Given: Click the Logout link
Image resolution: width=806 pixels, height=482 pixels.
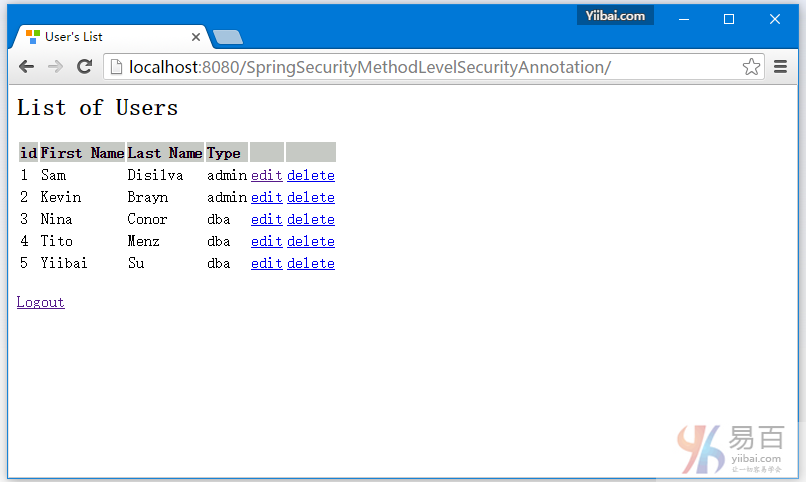Looking at the screenshot, I should [x=41, y=302].
